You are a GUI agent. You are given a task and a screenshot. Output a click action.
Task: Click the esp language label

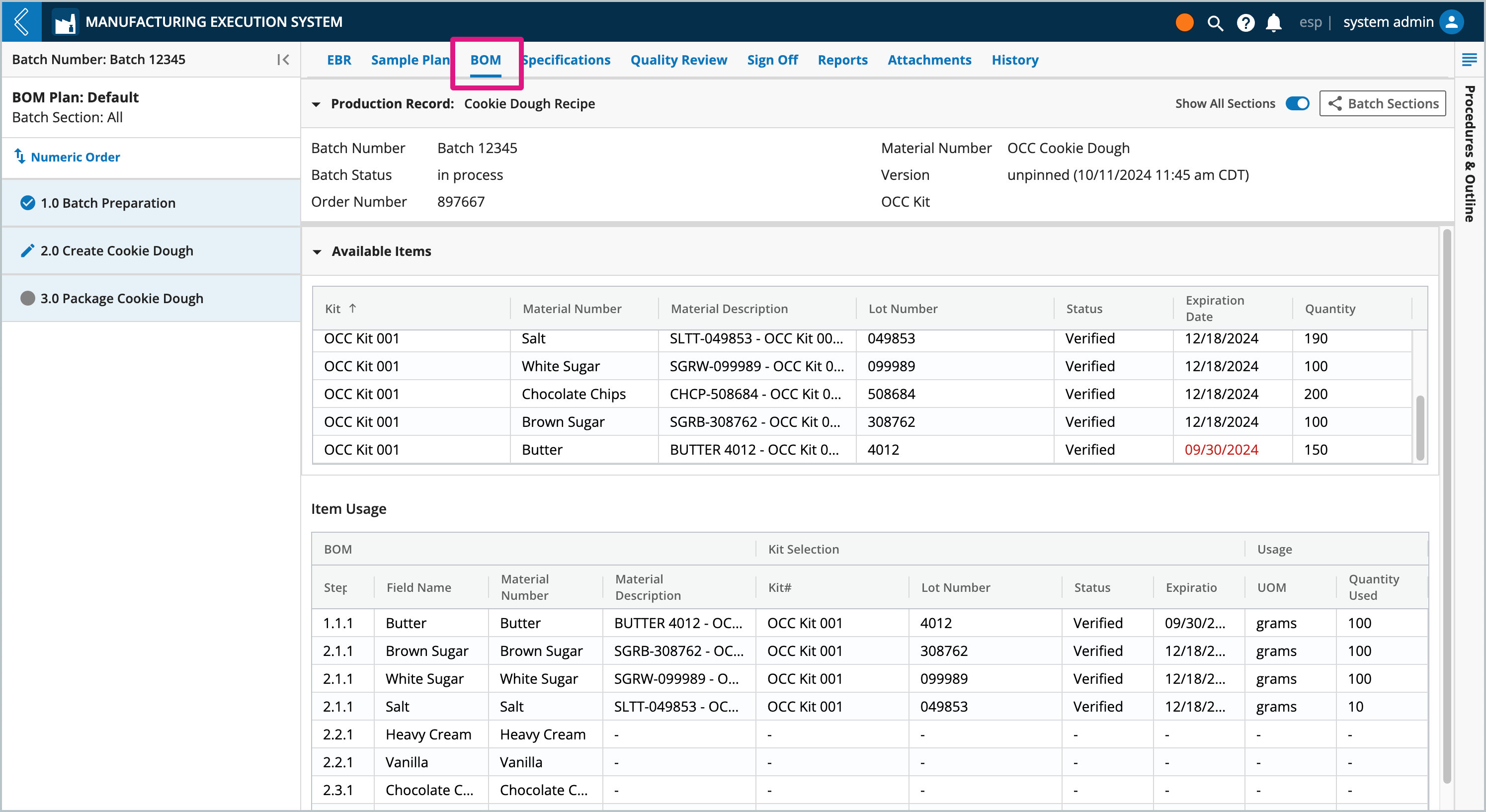click(x=1310, y=22)
